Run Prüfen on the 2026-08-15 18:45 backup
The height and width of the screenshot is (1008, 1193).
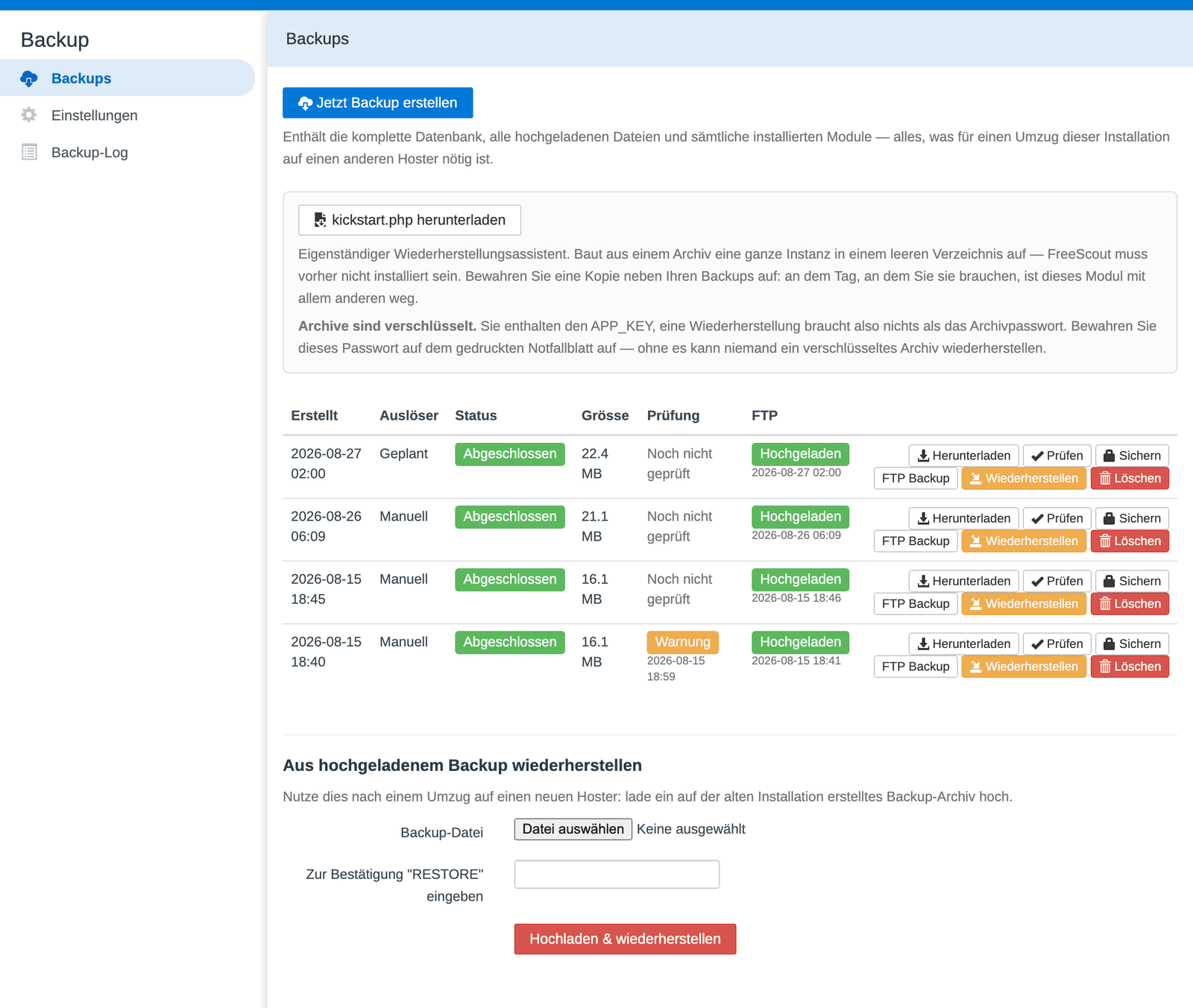coord(1057,581)
